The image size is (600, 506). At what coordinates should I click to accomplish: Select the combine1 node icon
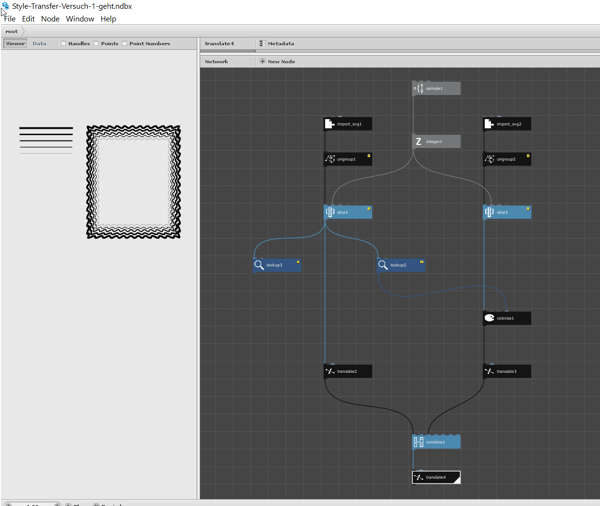click(x=419, y=442)
